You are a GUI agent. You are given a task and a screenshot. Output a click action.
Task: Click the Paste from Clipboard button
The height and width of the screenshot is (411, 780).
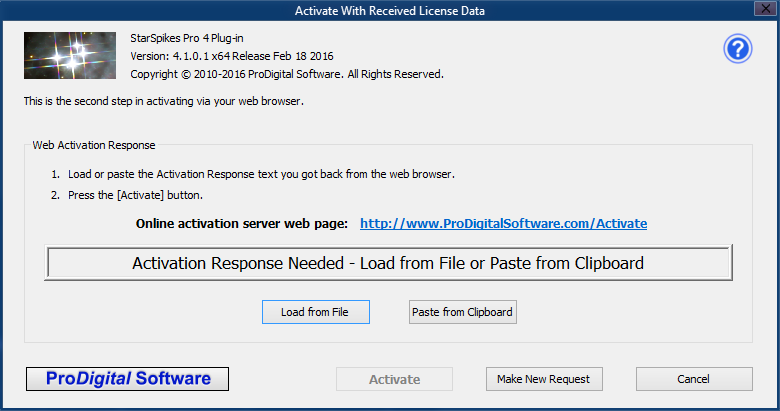463,312
